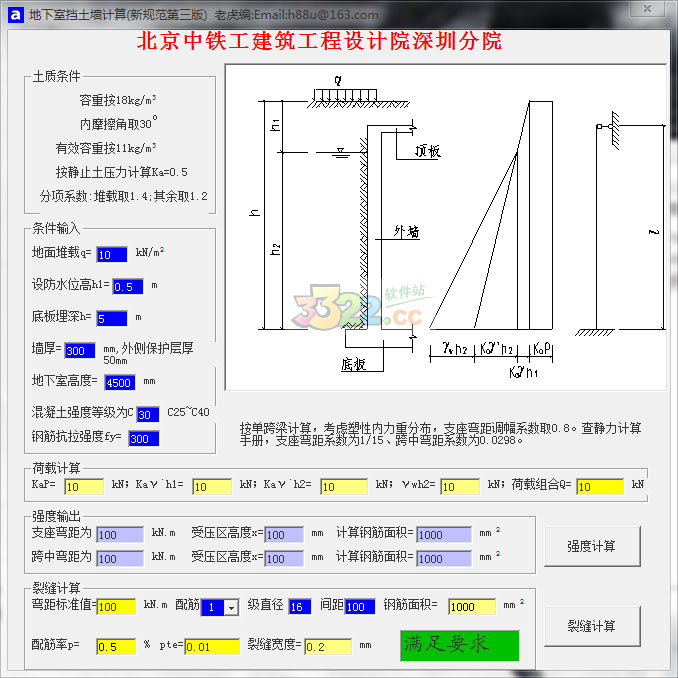Click the pte value field
The height and width of the screenshot is (678, 678).
(212, 647)
